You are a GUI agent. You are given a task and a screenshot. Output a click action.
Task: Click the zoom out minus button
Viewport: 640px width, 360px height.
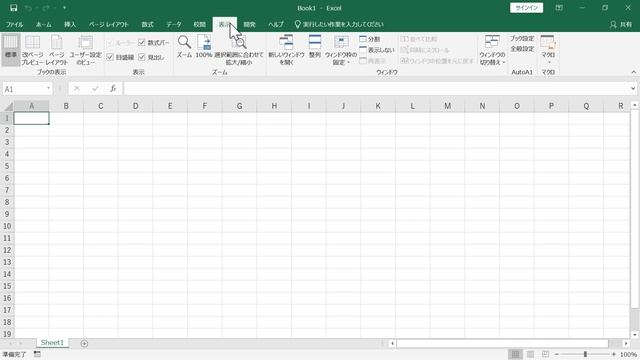click(x=557, y=354)
